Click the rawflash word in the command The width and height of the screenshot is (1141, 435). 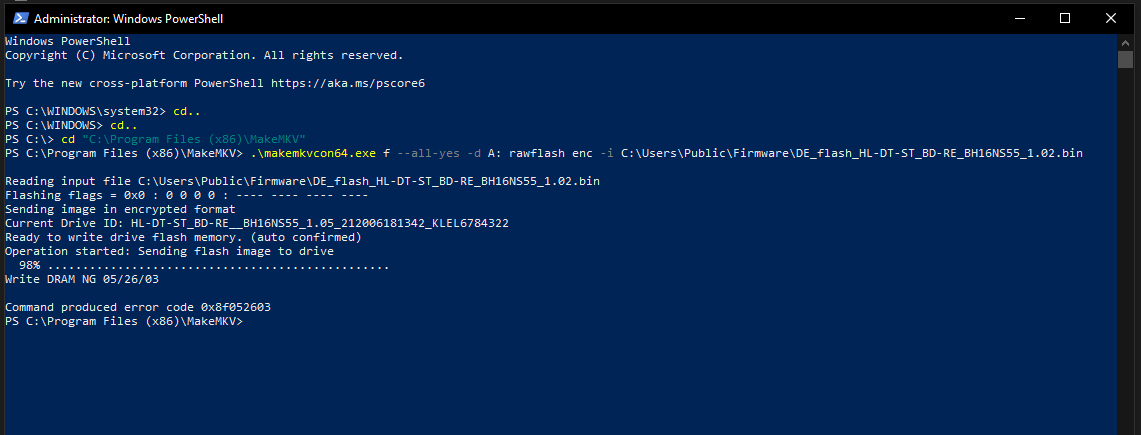(538, 153)
